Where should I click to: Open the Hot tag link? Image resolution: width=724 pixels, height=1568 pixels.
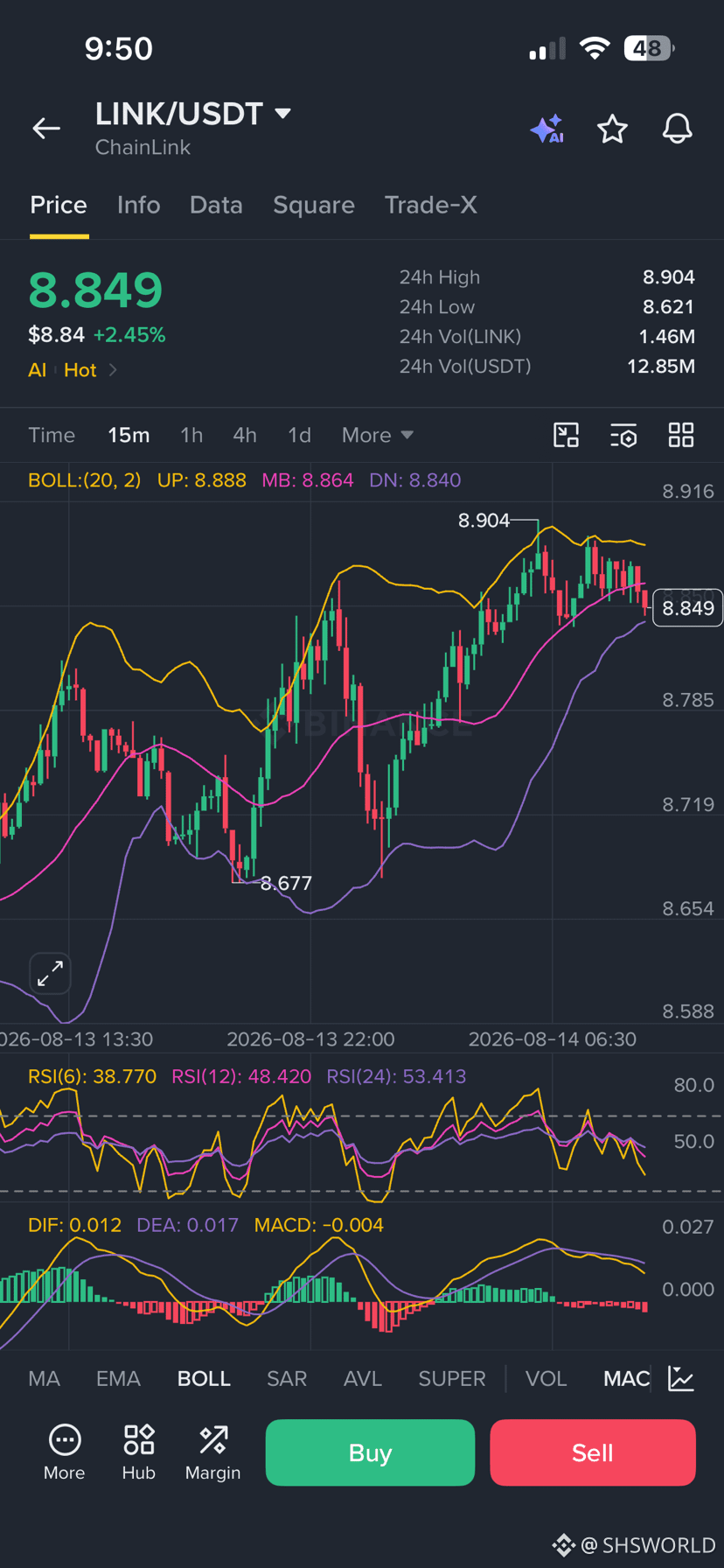pos(80,370)
